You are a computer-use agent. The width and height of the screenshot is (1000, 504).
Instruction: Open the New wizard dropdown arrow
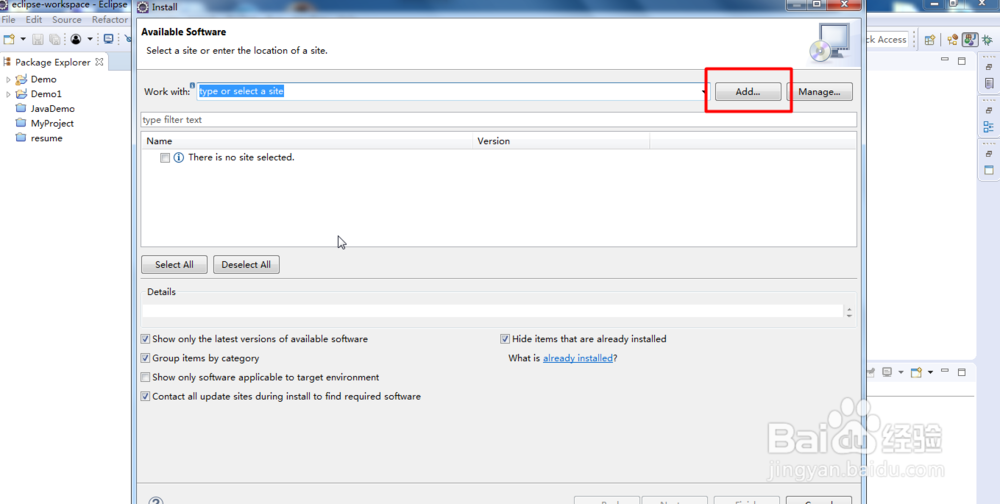pos(24,40)
